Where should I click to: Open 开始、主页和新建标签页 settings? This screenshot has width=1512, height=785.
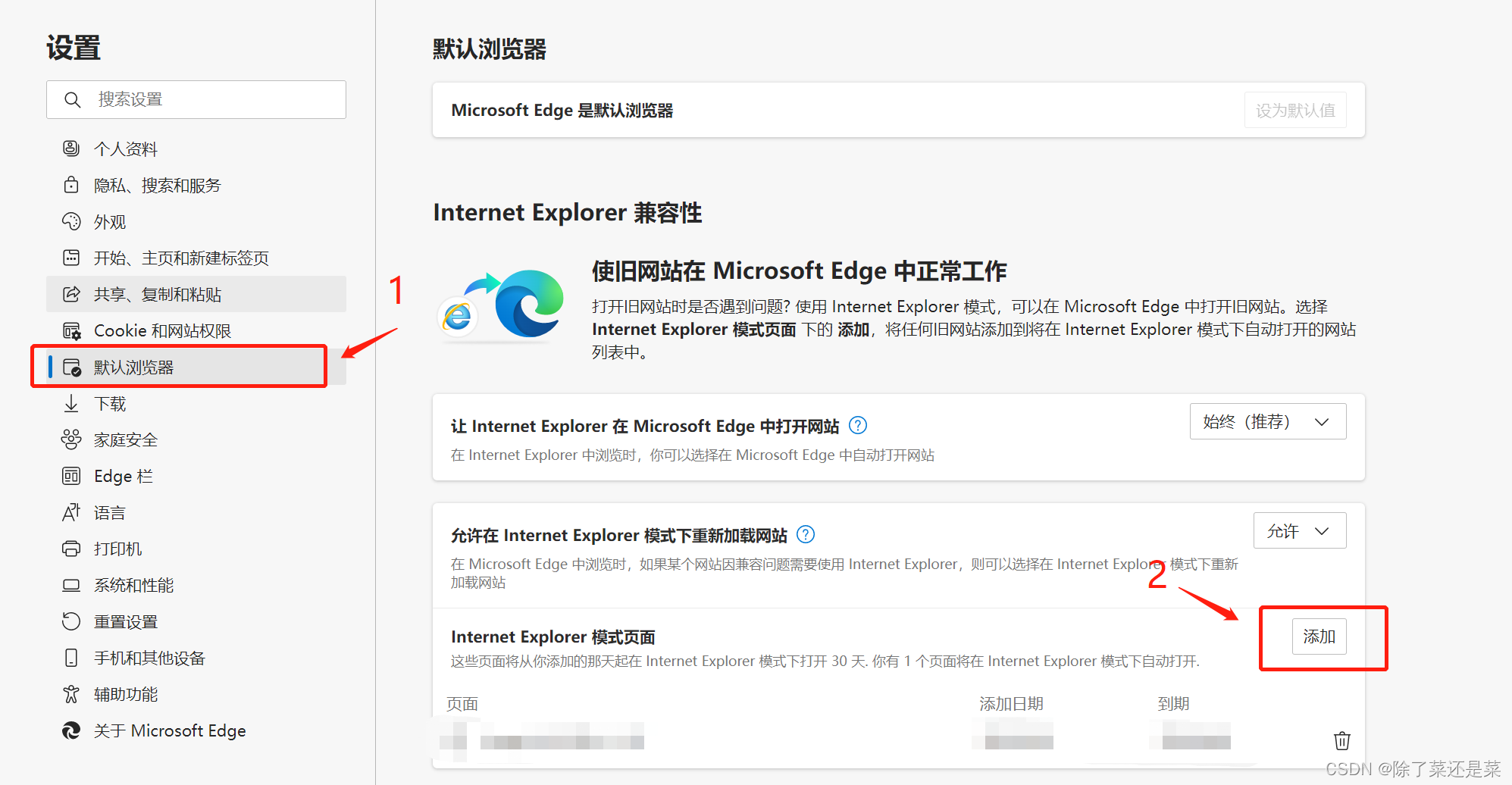[x=196, y=258]
